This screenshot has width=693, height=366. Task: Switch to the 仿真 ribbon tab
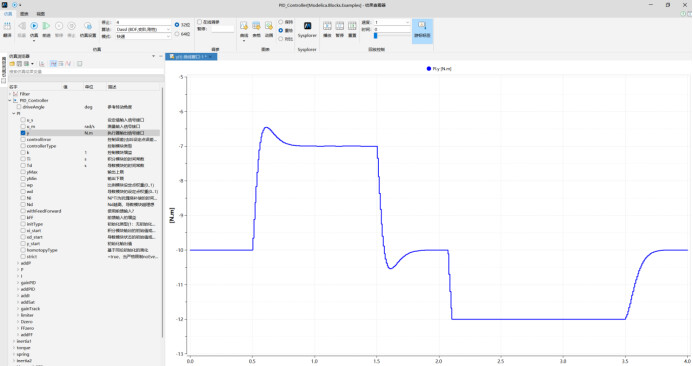coord(8,14)
